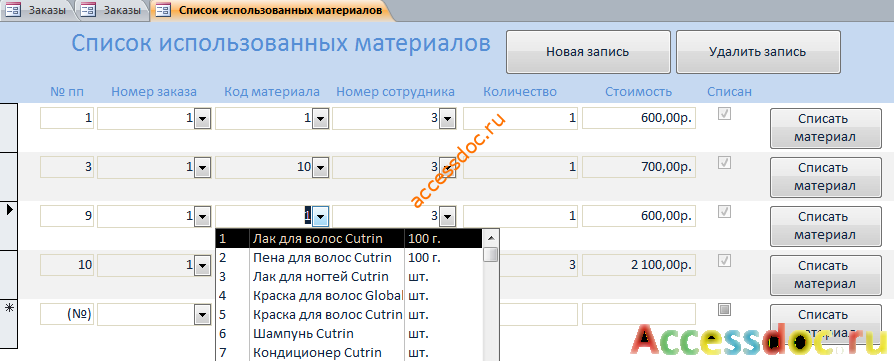Select record № 3 with its row selector
894x361 pixels.
(x=9, y=177)
